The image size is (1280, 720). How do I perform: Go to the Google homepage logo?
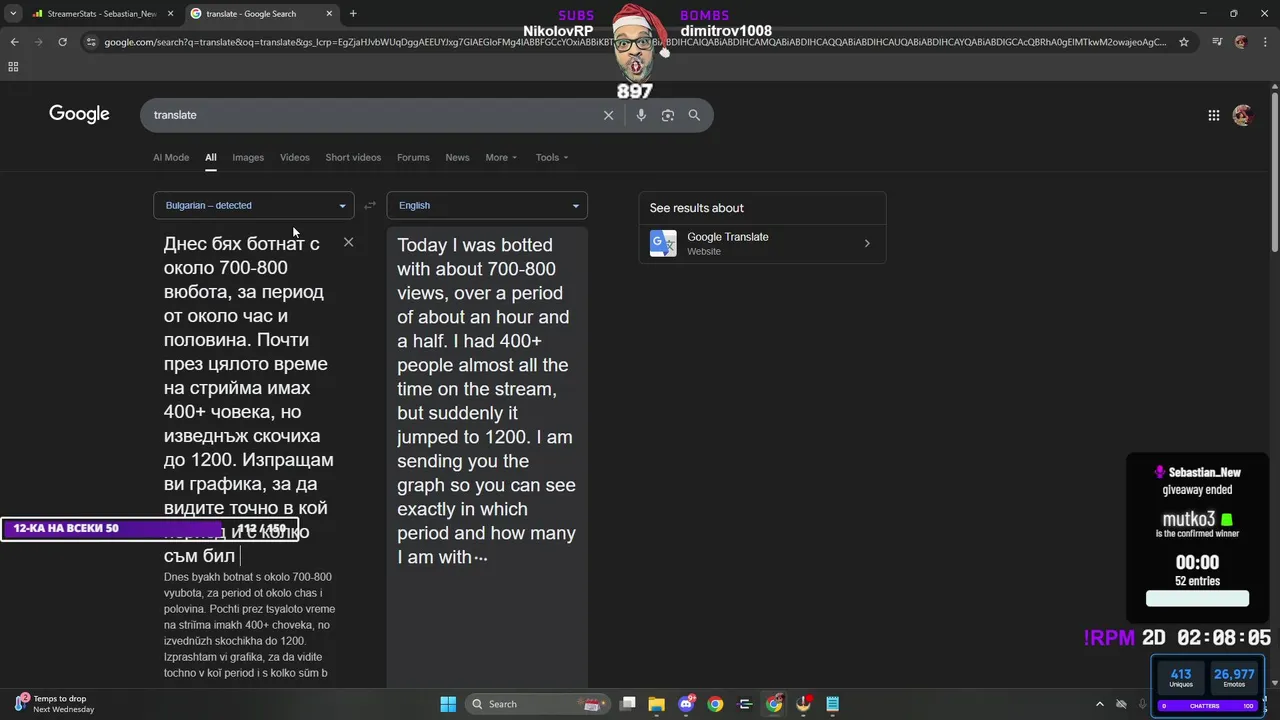coord(79,114)
